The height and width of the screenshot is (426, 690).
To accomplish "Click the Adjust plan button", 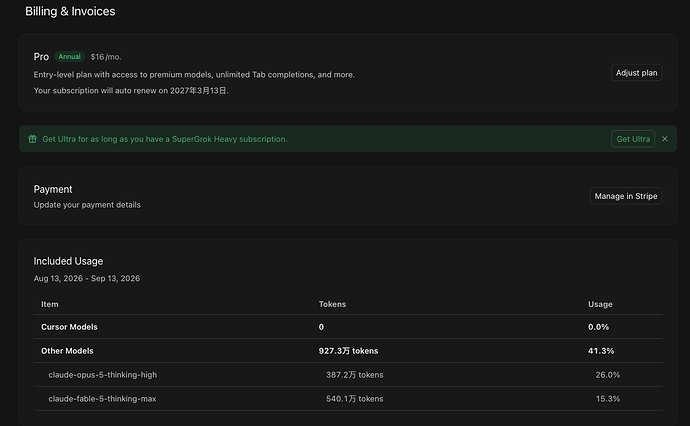I will pyautogui.click(x=636, y=73).
